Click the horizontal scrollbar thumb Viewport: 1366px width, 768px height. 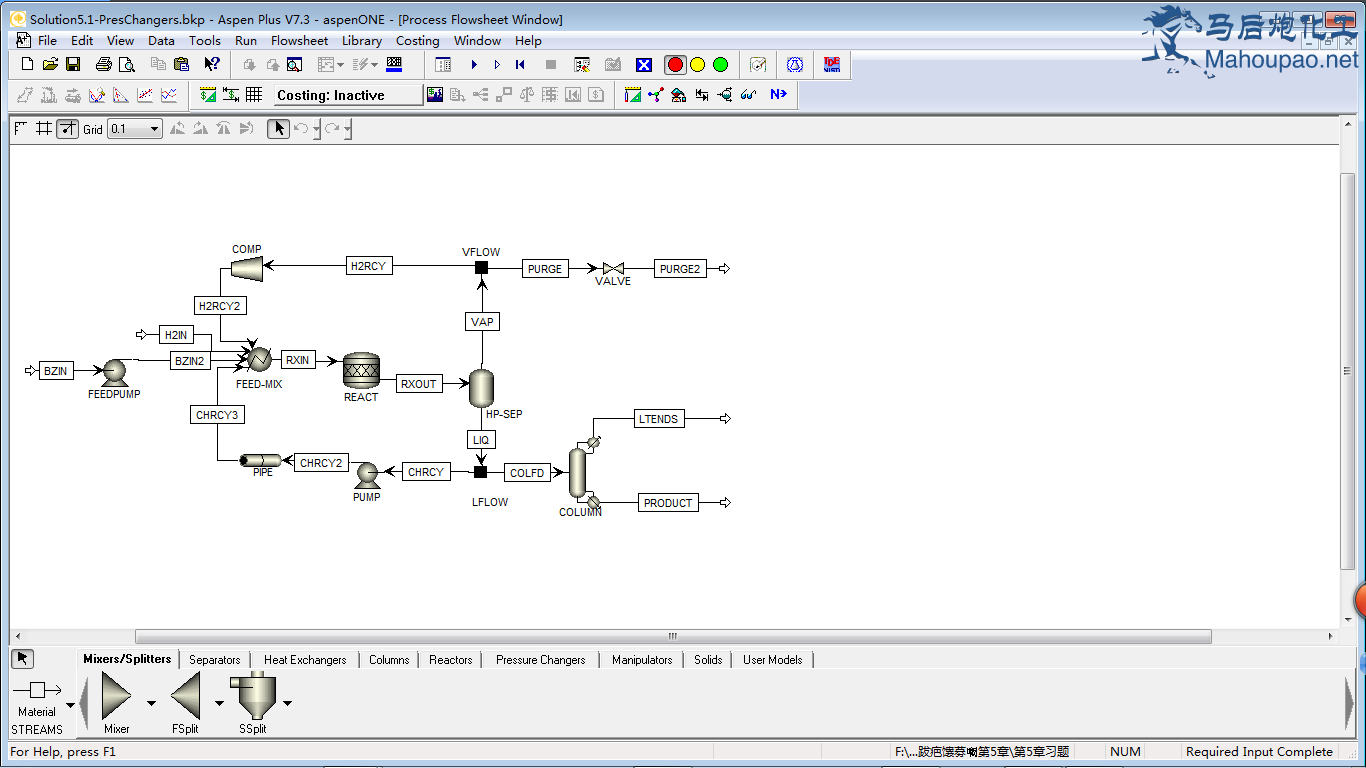[673, 636]
